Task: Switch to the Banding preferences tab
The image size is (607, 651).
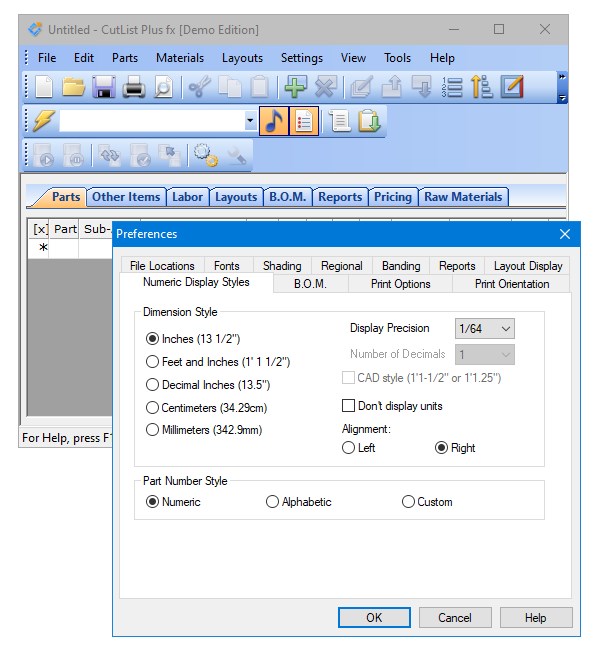Action: pos(401,266)
